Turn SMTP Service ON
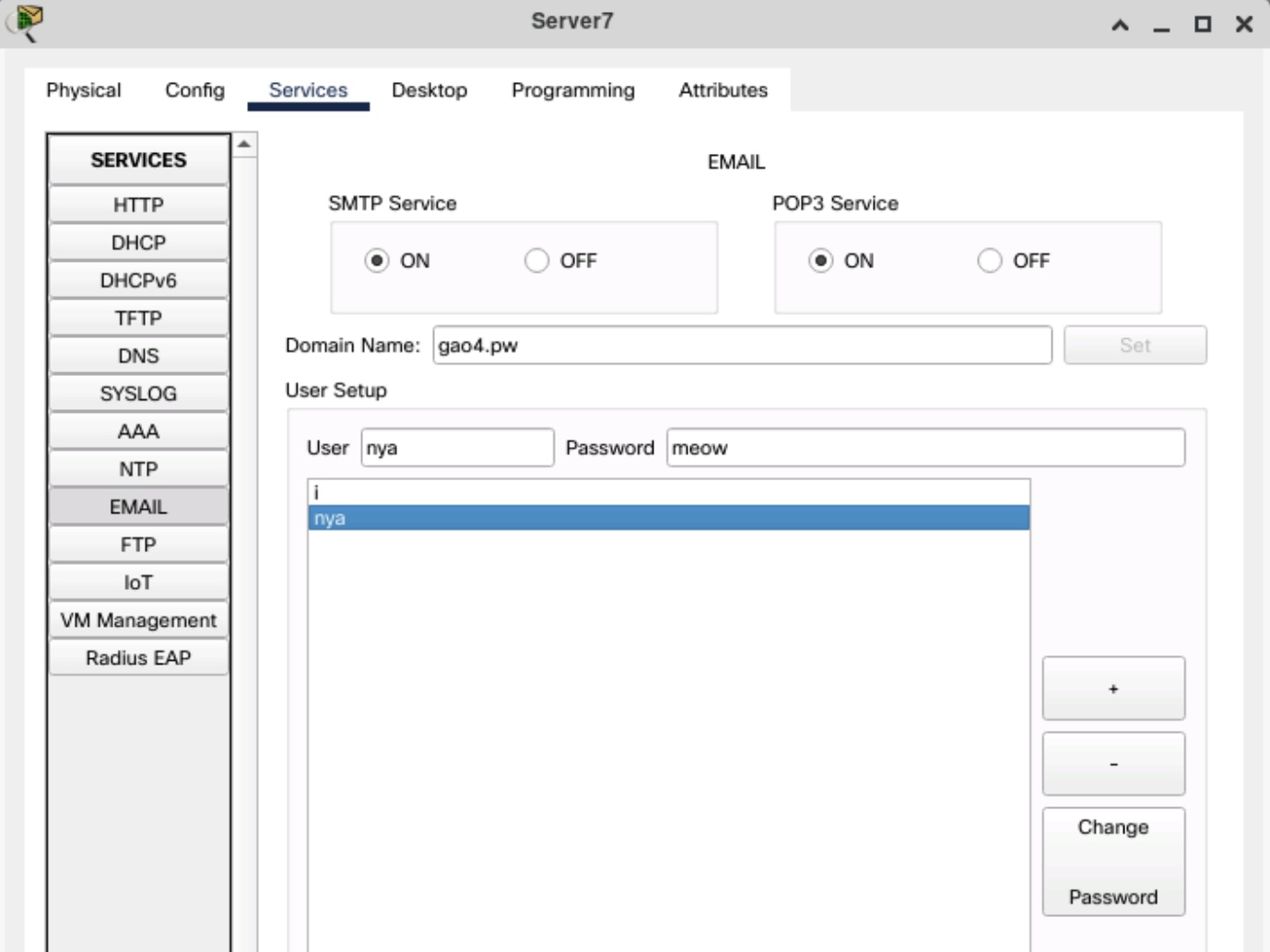The width and height of the screenshot is (1270, 952). coord(377,261)
